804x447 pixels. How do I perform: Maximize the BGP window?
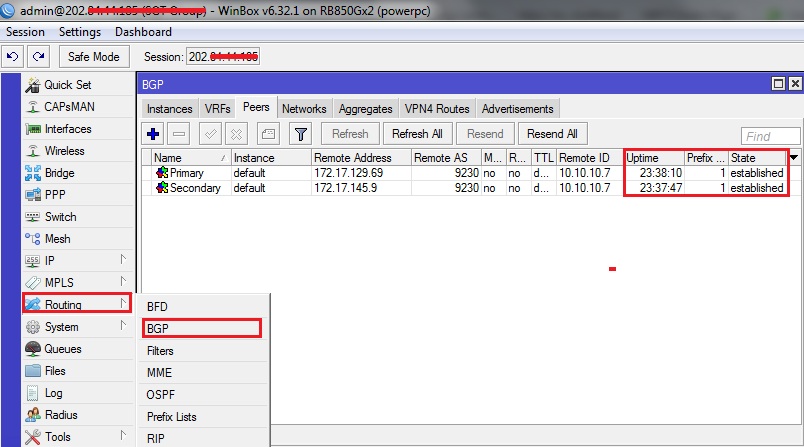click(x=778, y=84)
